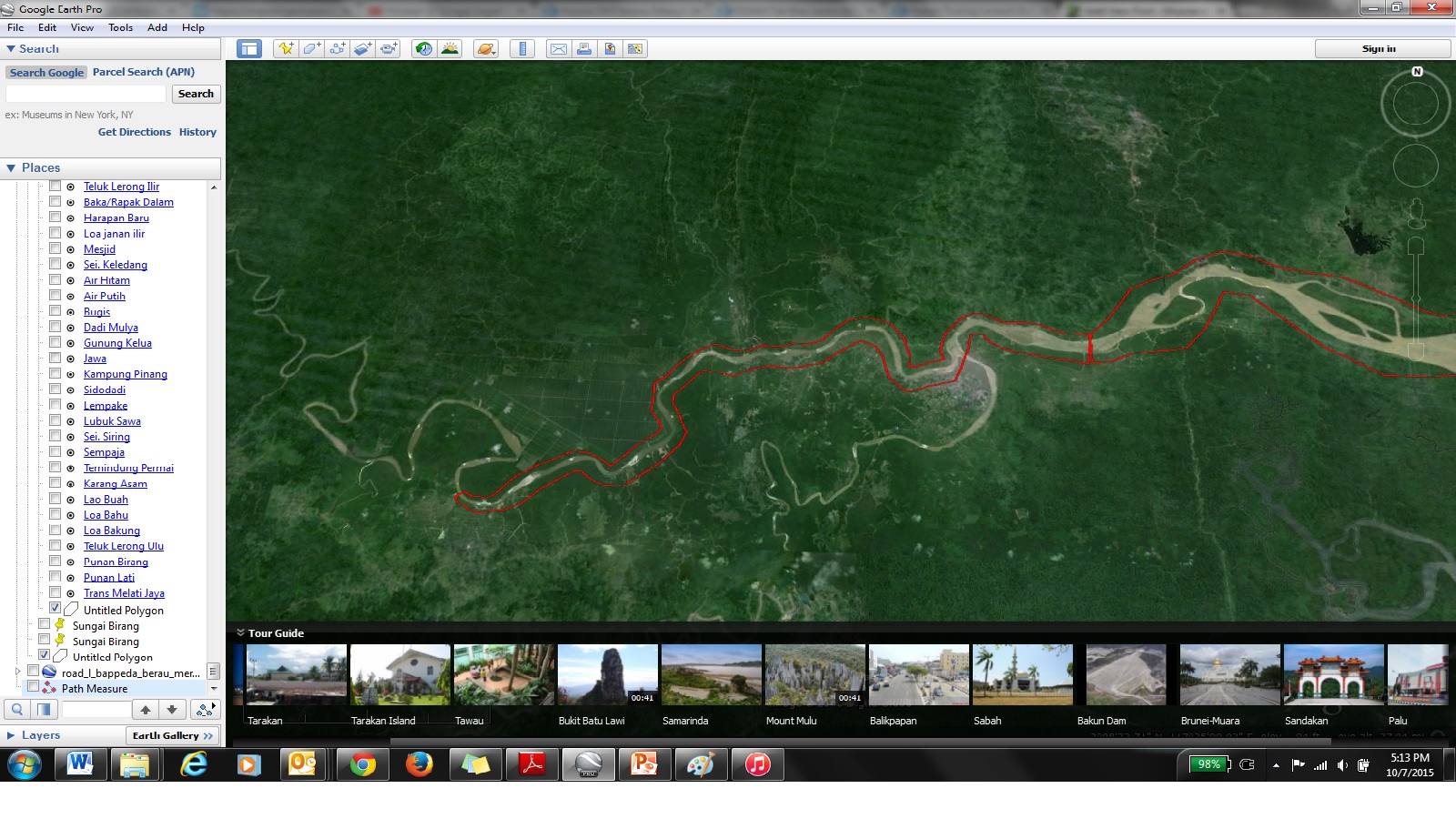1456x819 pixels.
Task: Open the historical imagery clock tool
Action: coord(424,49)
